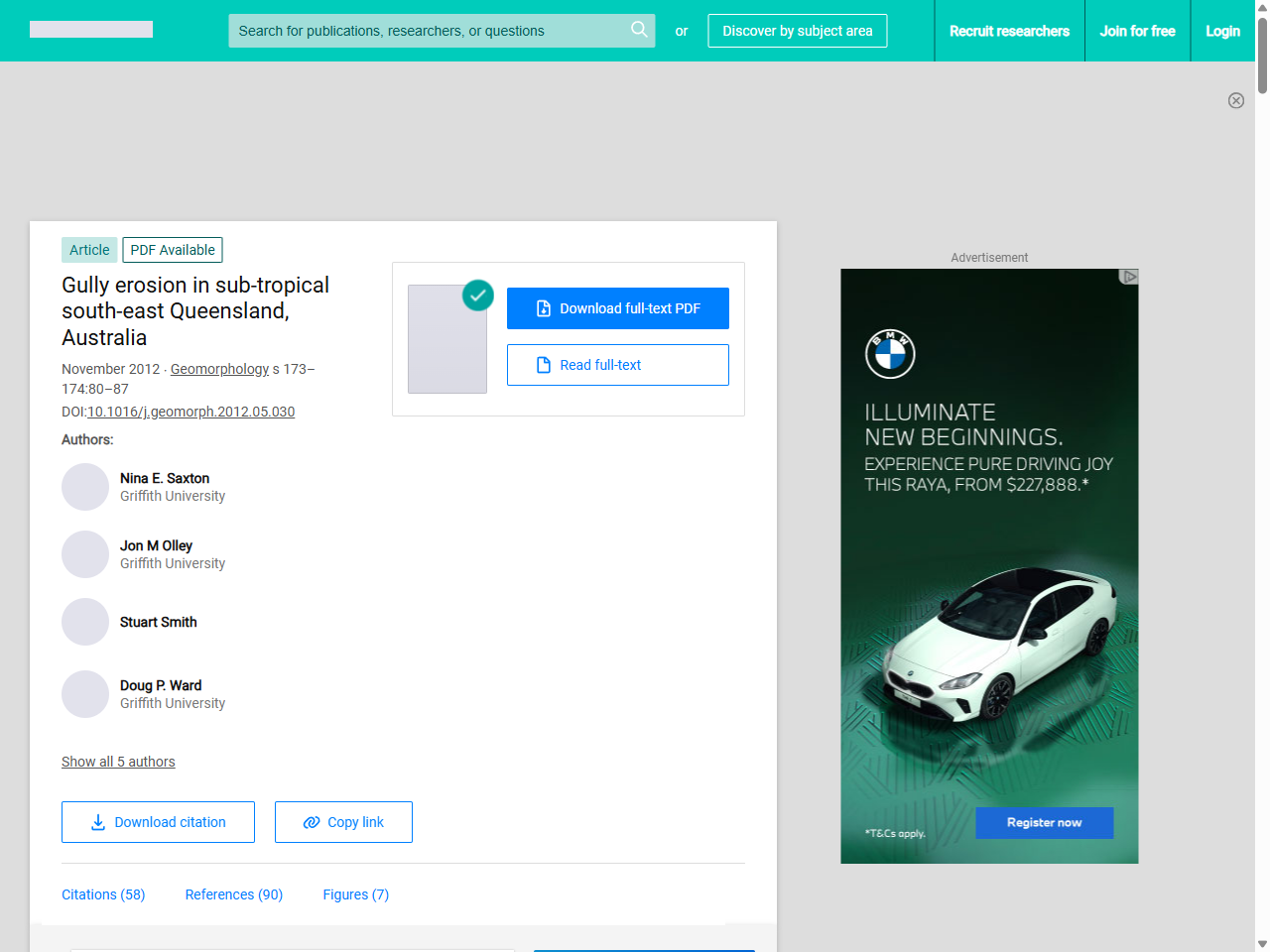Click the AdChoices icon on advertisement
Image resolution: width=1270 pixels, height=952 pixels.
pyautogui.click(x=1128, y=277)
